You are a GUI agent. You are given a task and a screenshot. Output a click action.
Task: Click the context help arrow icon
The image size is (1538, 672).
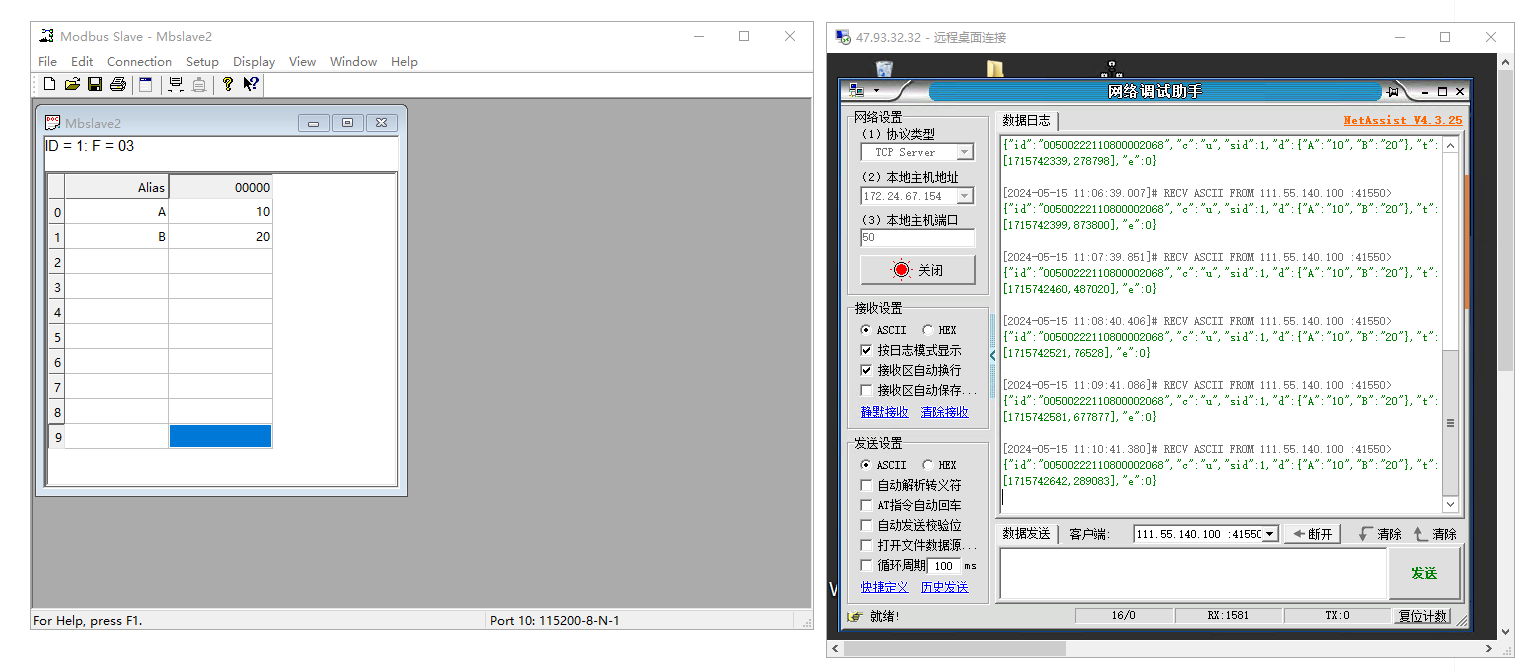coord(251,85)
